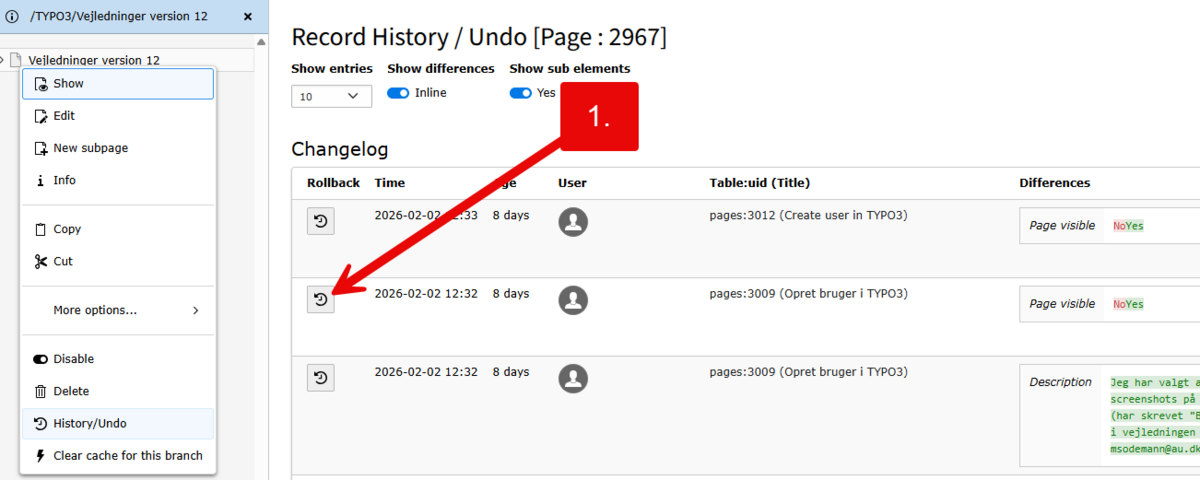Click the info icon beside the page path
This screenshot has width=1200, height=480.
pyautogui.click(x=12, y=17)
